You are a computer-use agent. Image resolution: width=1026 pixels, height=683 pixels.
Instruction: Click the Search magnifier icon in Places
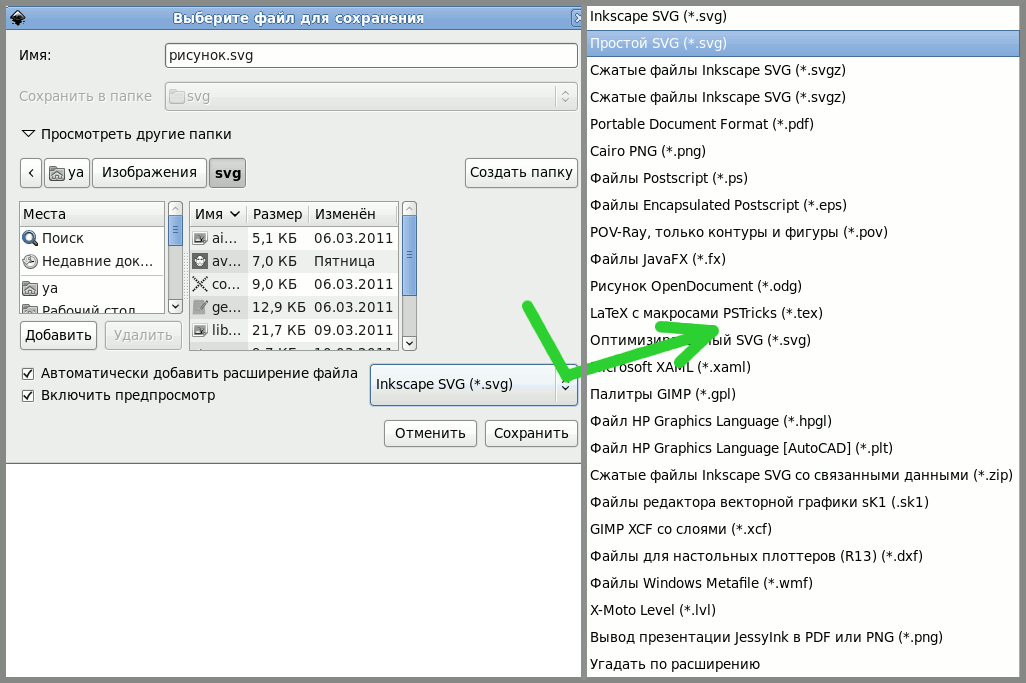pyautogui.click(x=30, y=238)
